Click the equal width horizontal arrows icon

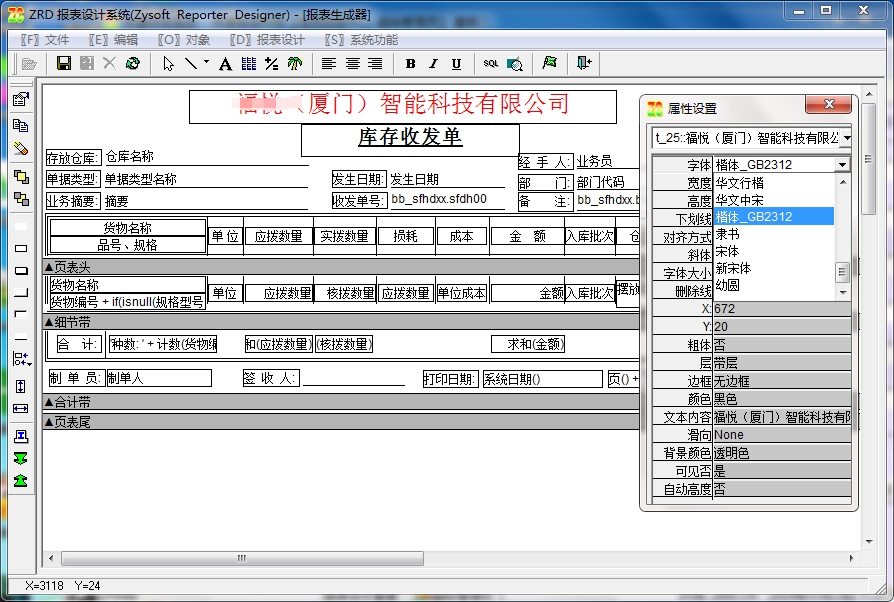[x=21, y=408]
